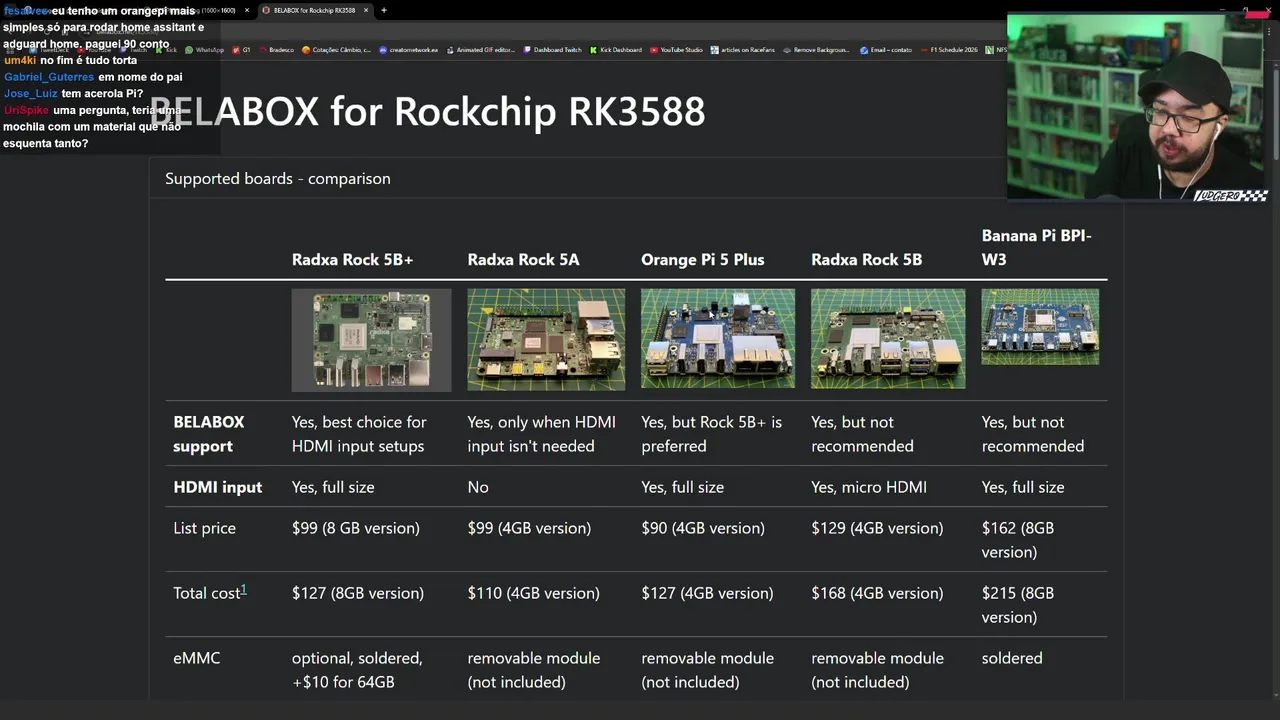Viewport: 1280px width, 720px height.
Task: Click the '$99 (8 GB version)' price
Action: pos(355,528)
